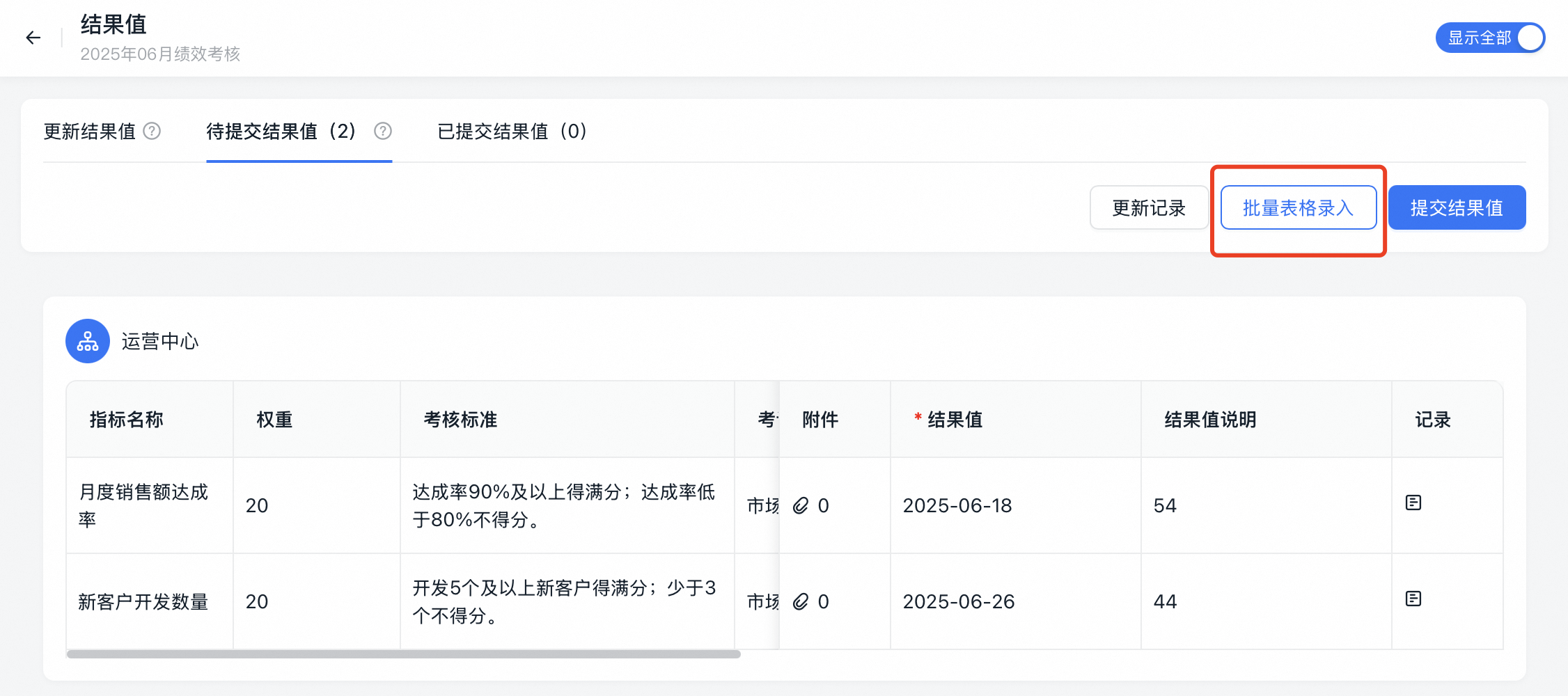This screenshot has width=1568, height=696.
Task: Click help icon beside 待提交结果值 tab
Action: coord(383,131)
